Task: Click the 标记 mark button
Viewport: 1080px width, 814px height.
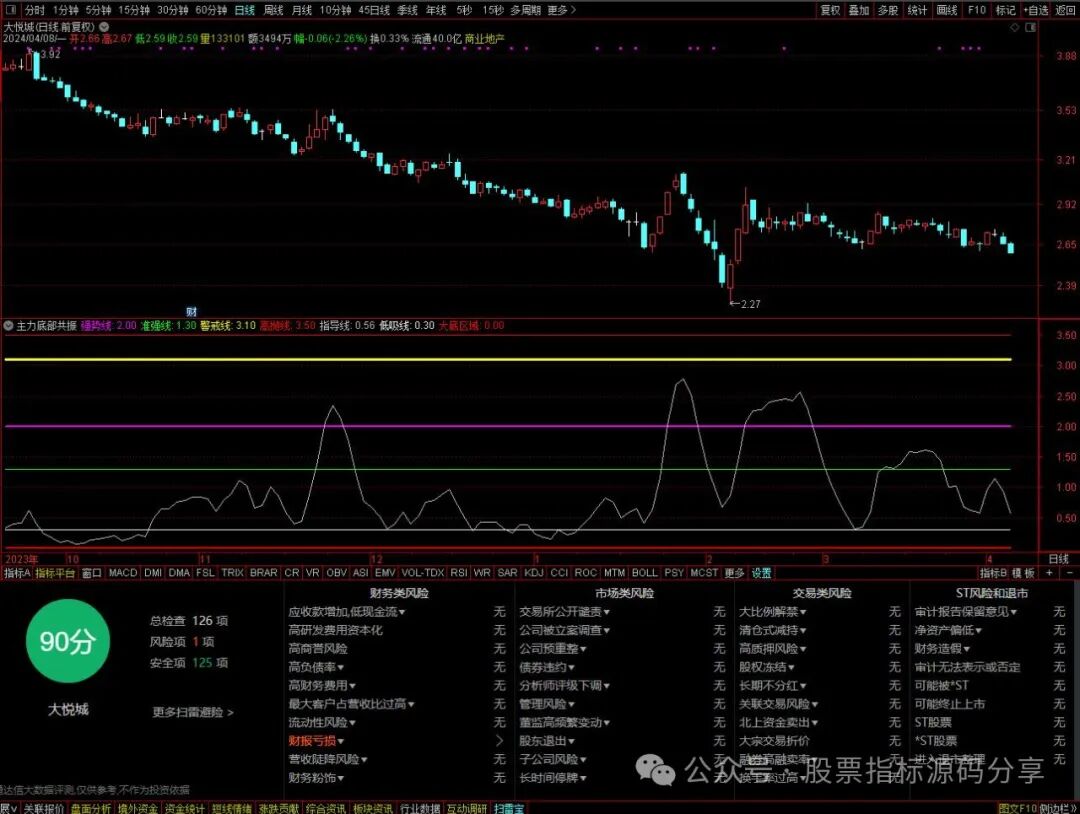Action: (1006, 10)
